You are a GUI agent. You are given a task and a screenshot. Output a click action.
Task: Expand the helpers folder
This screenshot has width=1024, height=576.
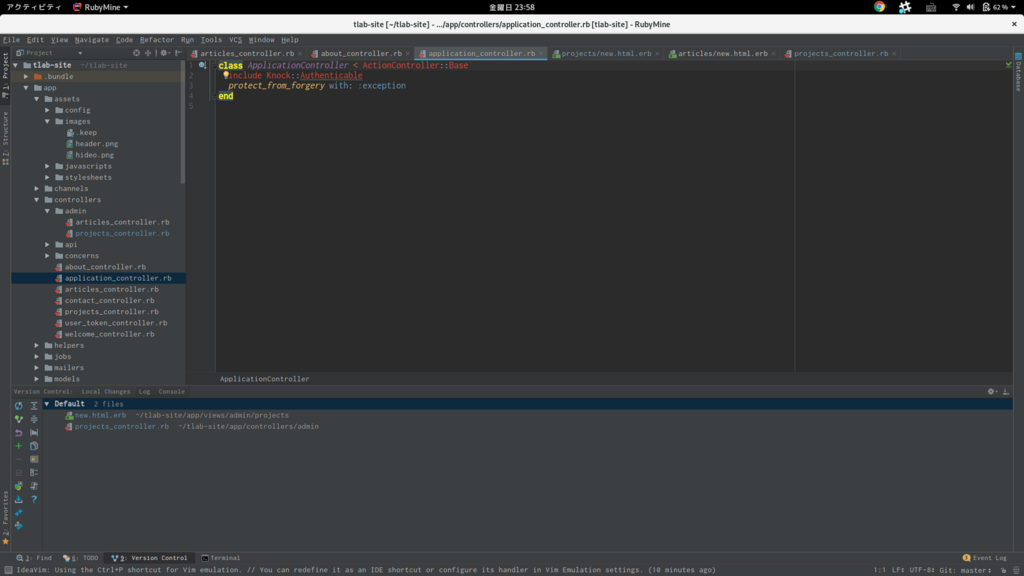[x=37, y=345]
